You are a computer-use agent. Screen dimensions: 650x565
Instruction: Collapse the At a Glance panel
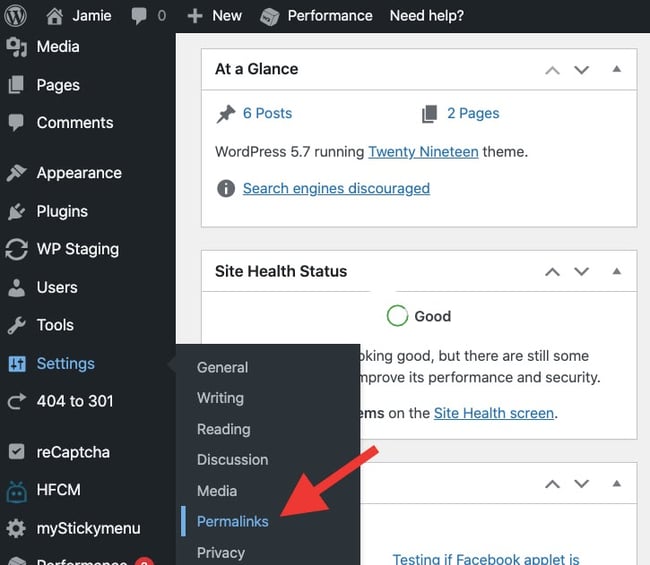(x=617, y=70)
